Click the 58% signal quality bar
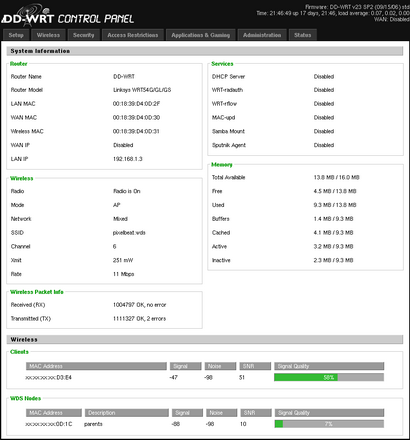 329,377
